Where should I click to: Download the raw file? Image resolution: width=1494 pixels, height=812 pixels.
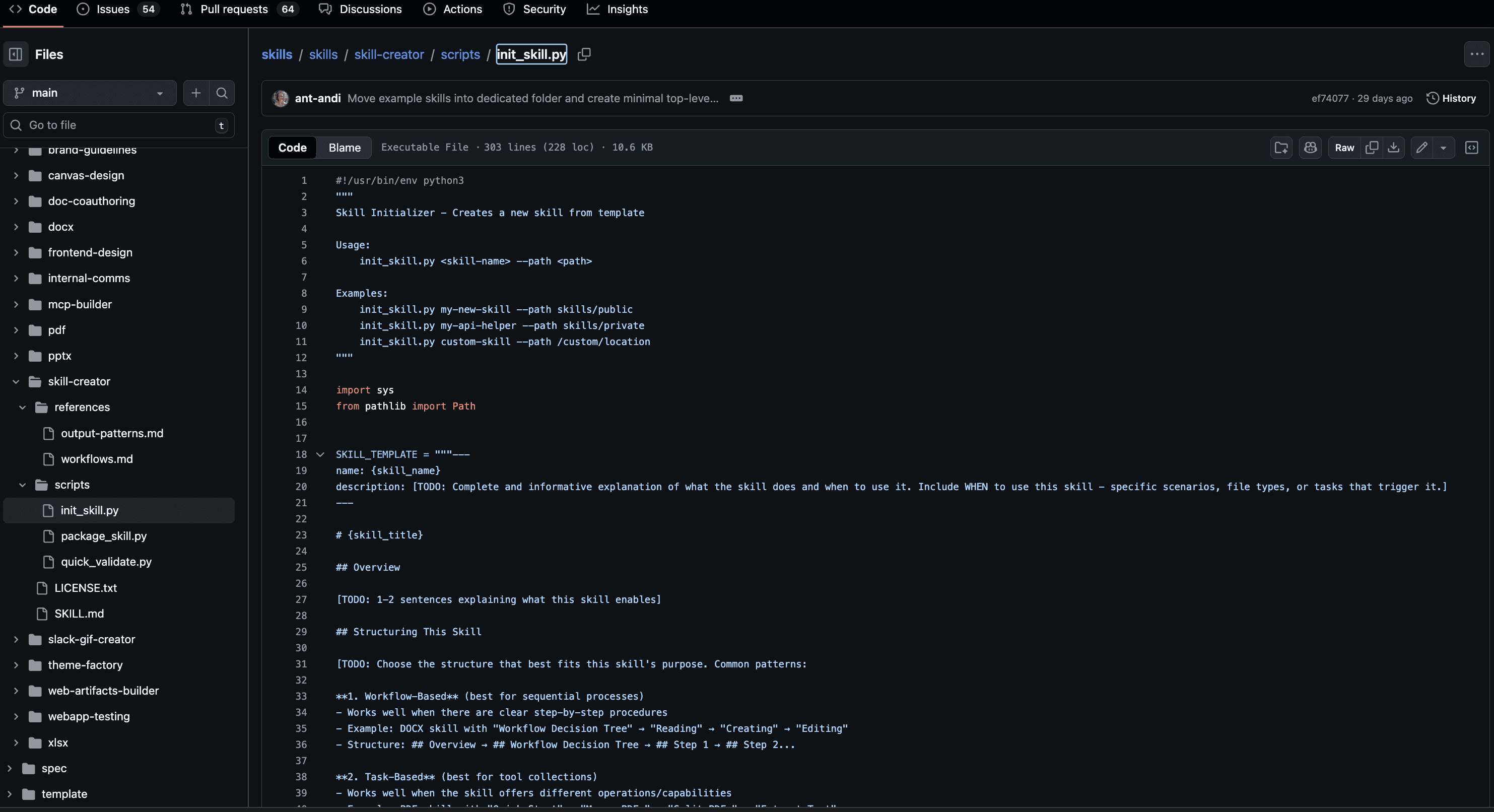tap(1394, 147)
